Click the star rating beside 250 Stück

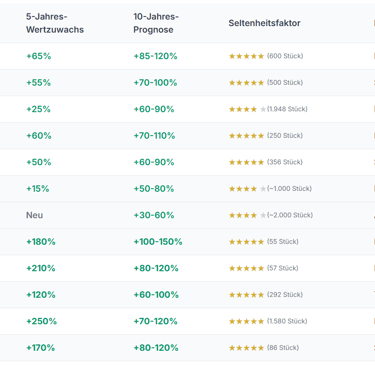pyautogui.click(x=247, y=136)
